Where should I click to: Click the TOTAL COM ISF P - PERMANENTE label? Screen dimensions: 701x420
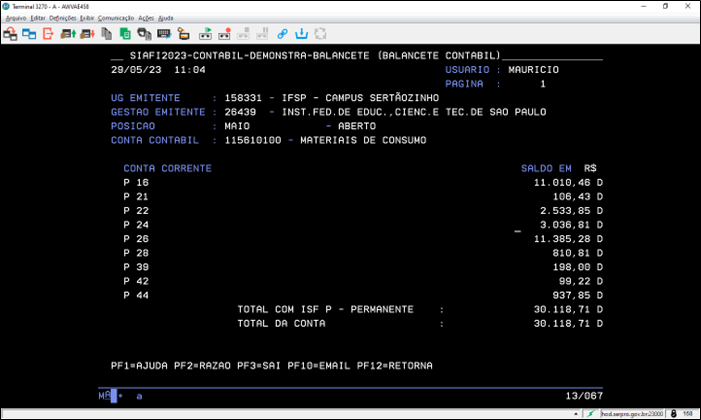click(x=325, y=310)
